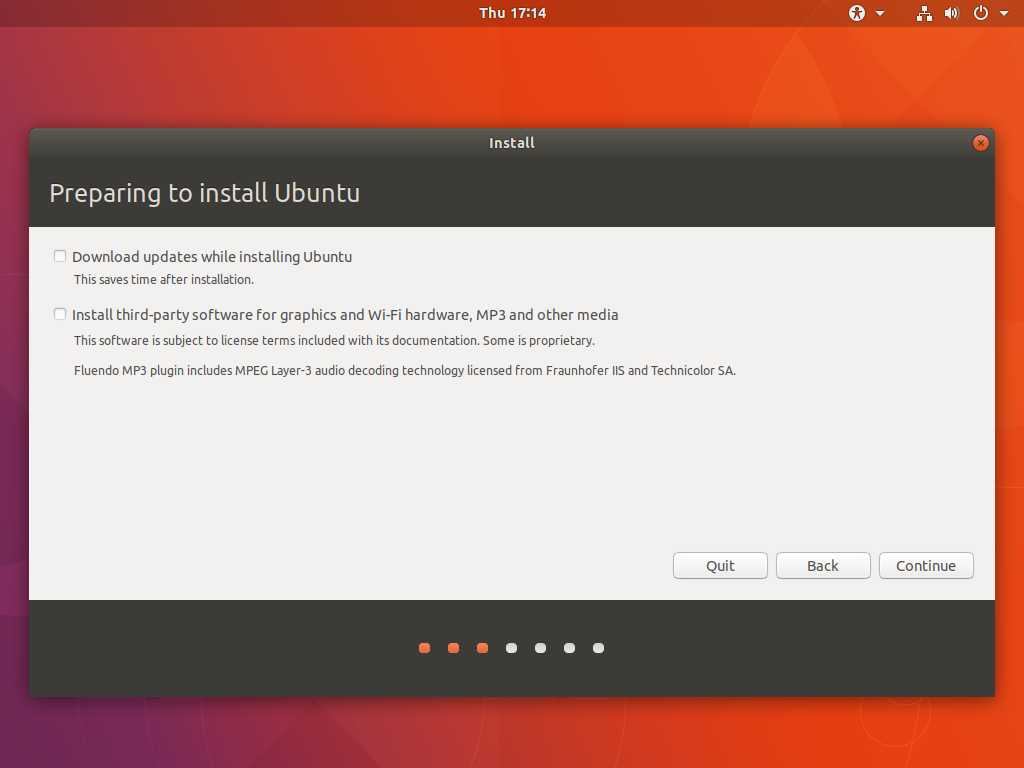Click the 'Some is proprietary' license text

(539, 340)
